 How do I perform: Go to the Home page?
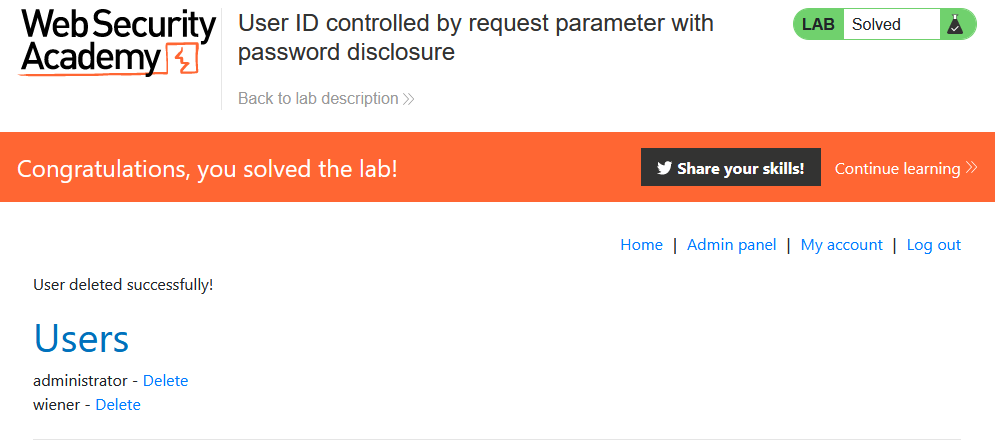click(641, 245)
